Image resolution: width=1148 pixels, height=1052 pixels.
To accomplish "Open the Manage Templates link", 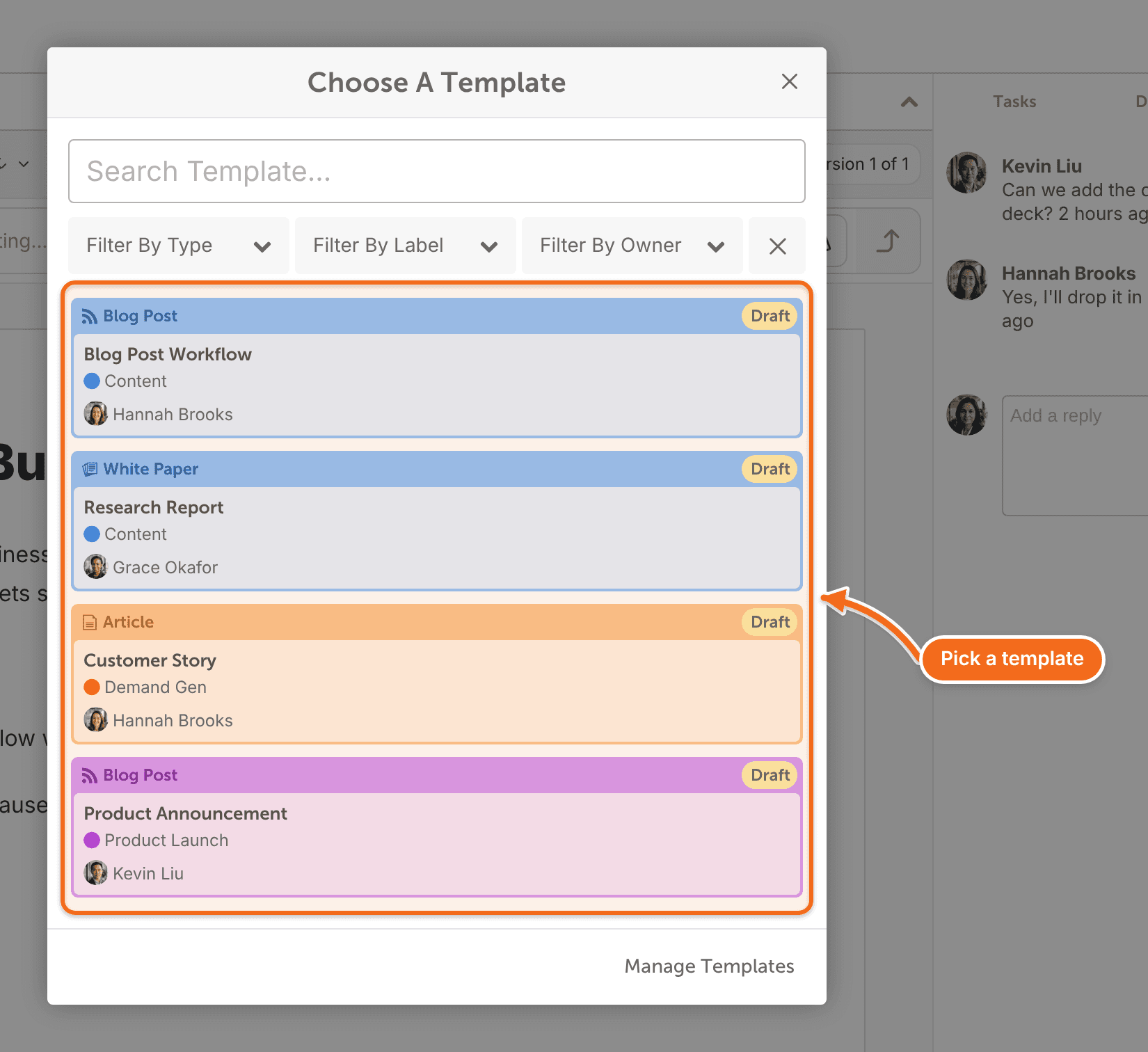I will [x=709, y=966].
